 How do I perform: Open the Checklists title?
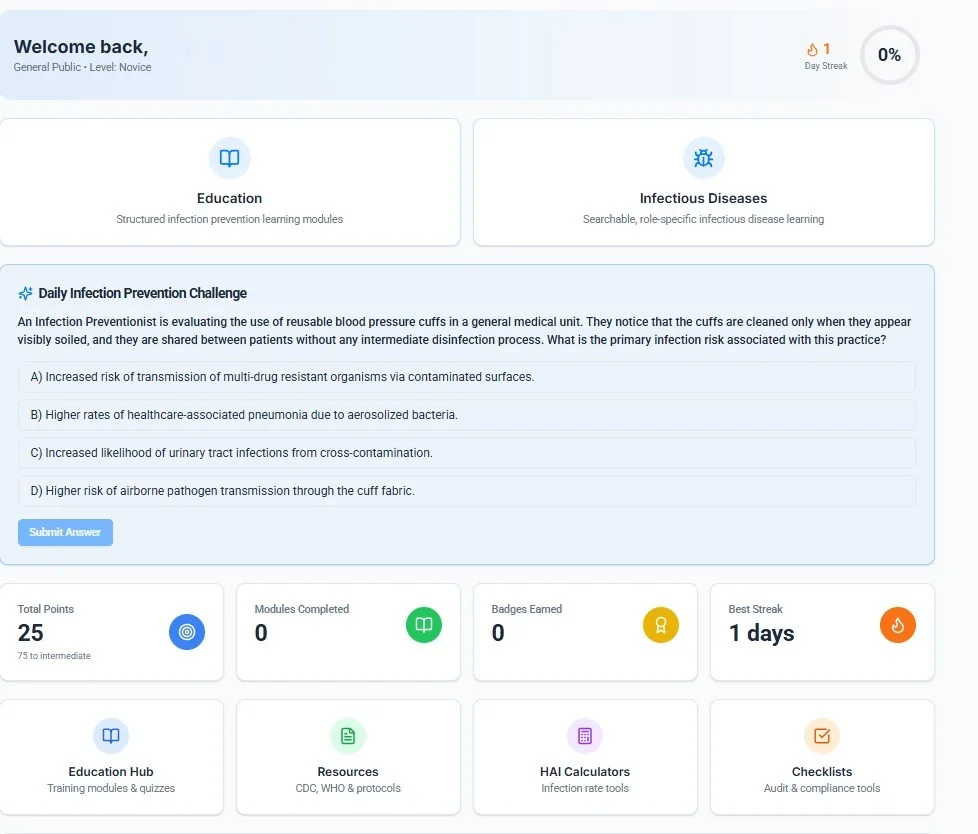click(x=822, y=772)
